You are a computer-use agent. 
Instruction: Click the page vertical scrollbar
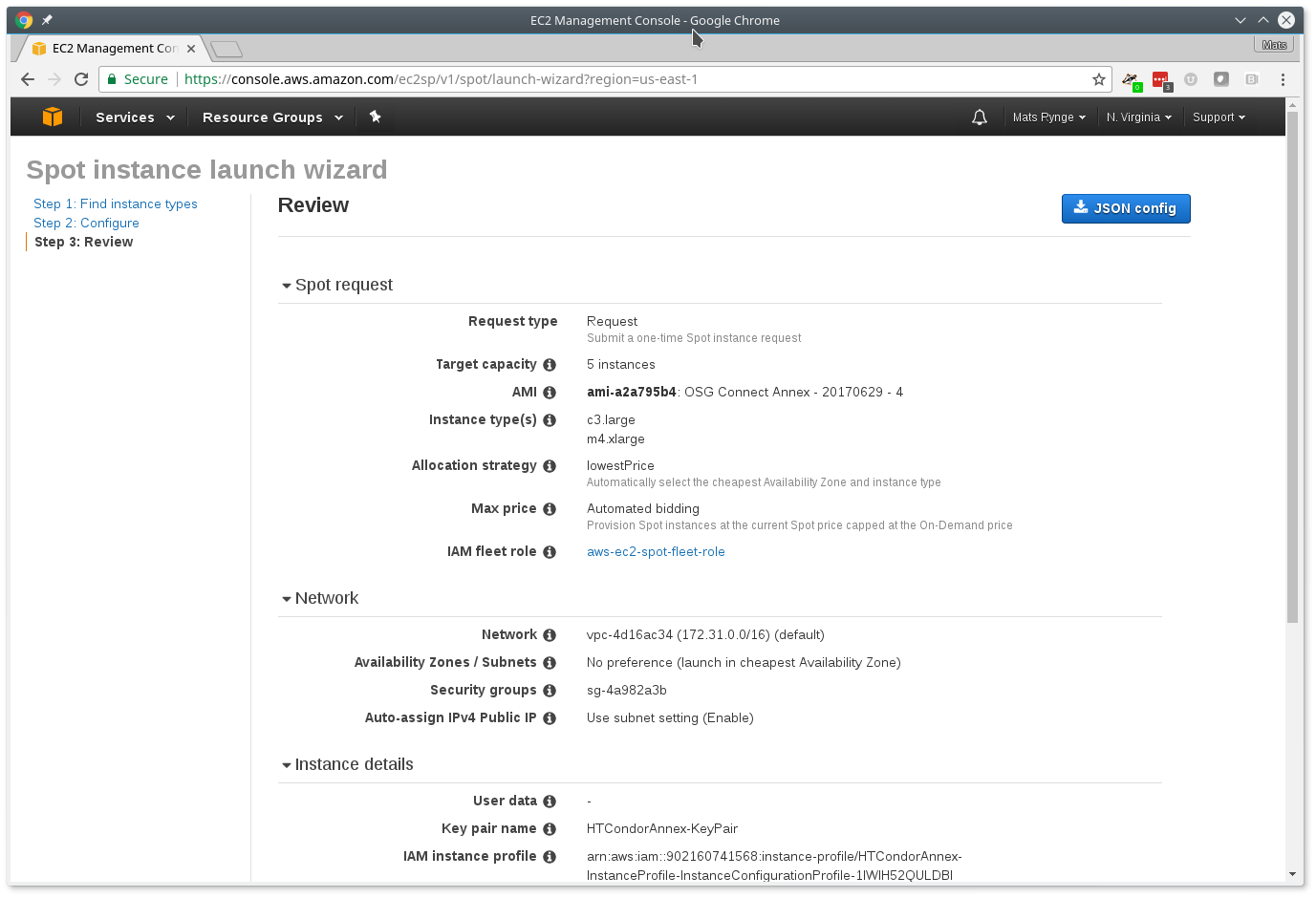[1292, 368]
